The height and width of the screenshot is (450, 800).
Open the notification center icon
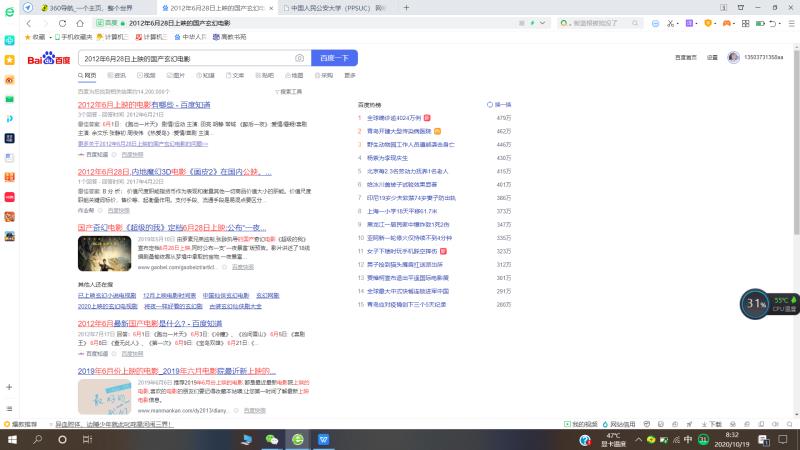783,439
